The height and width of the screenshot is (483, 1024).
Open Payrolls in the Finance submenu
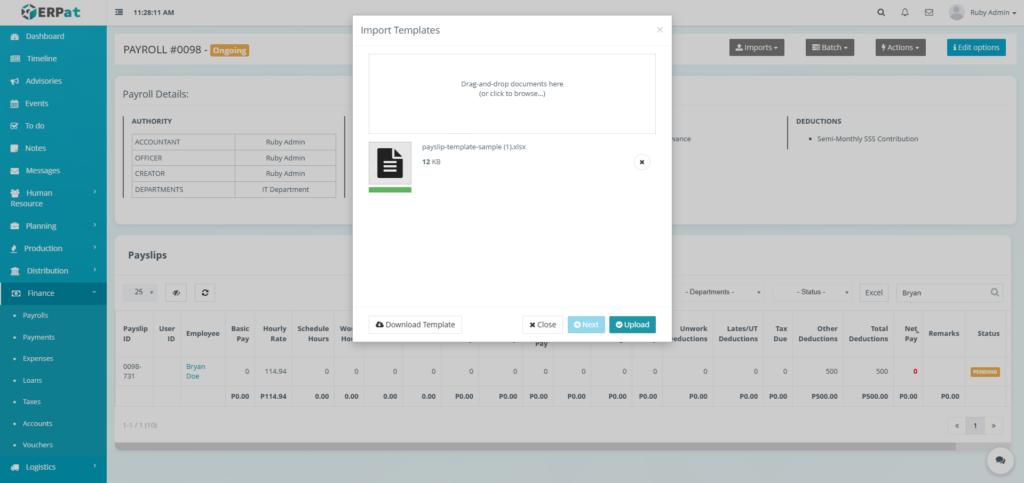tap(36, 315)
